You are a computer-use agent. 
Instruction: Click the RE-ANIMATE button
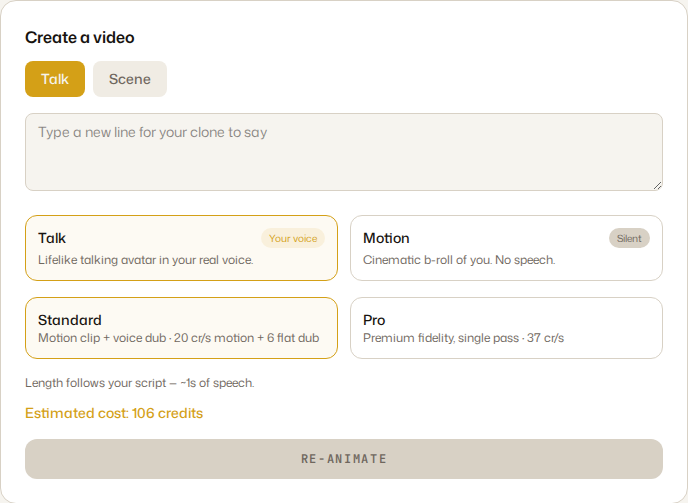pyautogui.click(x=344, y=459)
